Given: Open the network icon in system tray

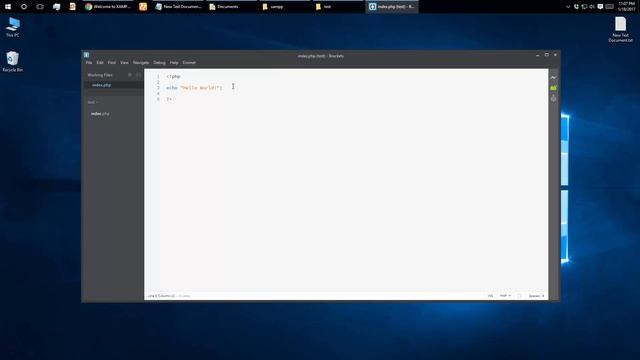Looking at the screenshot, I should coord(584,7).
